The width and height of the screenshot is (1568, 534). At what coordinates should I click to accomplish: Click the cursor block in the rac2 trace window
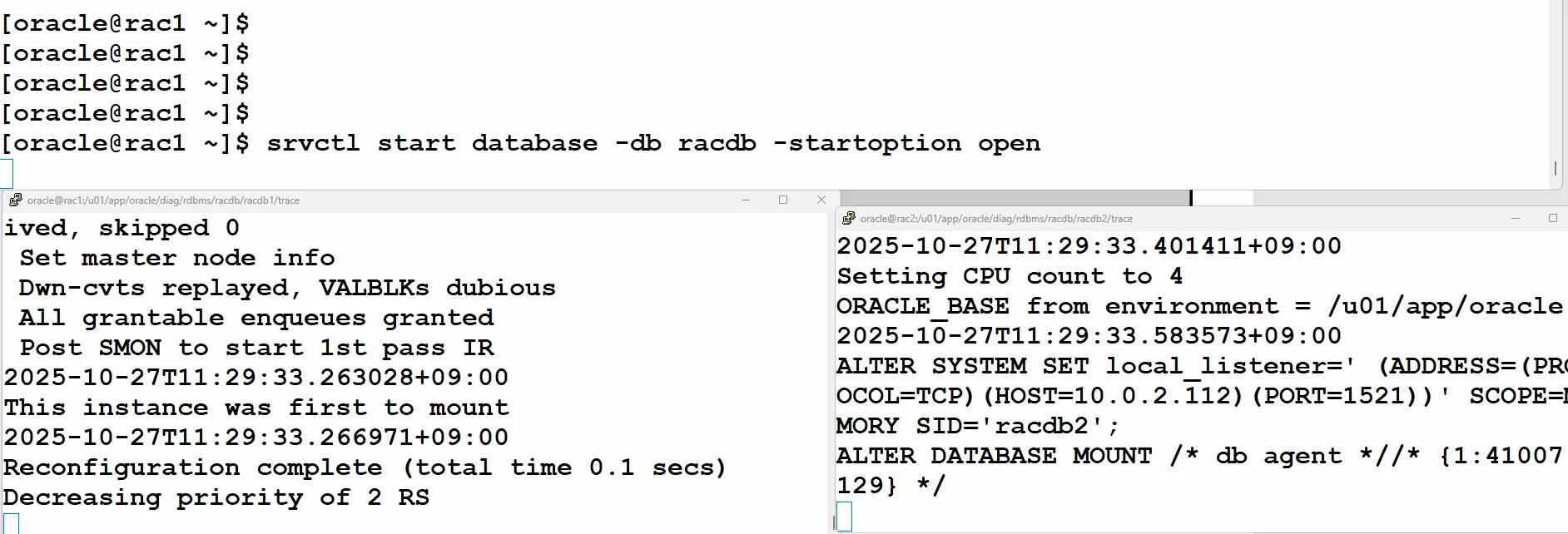tap(844, 517)
